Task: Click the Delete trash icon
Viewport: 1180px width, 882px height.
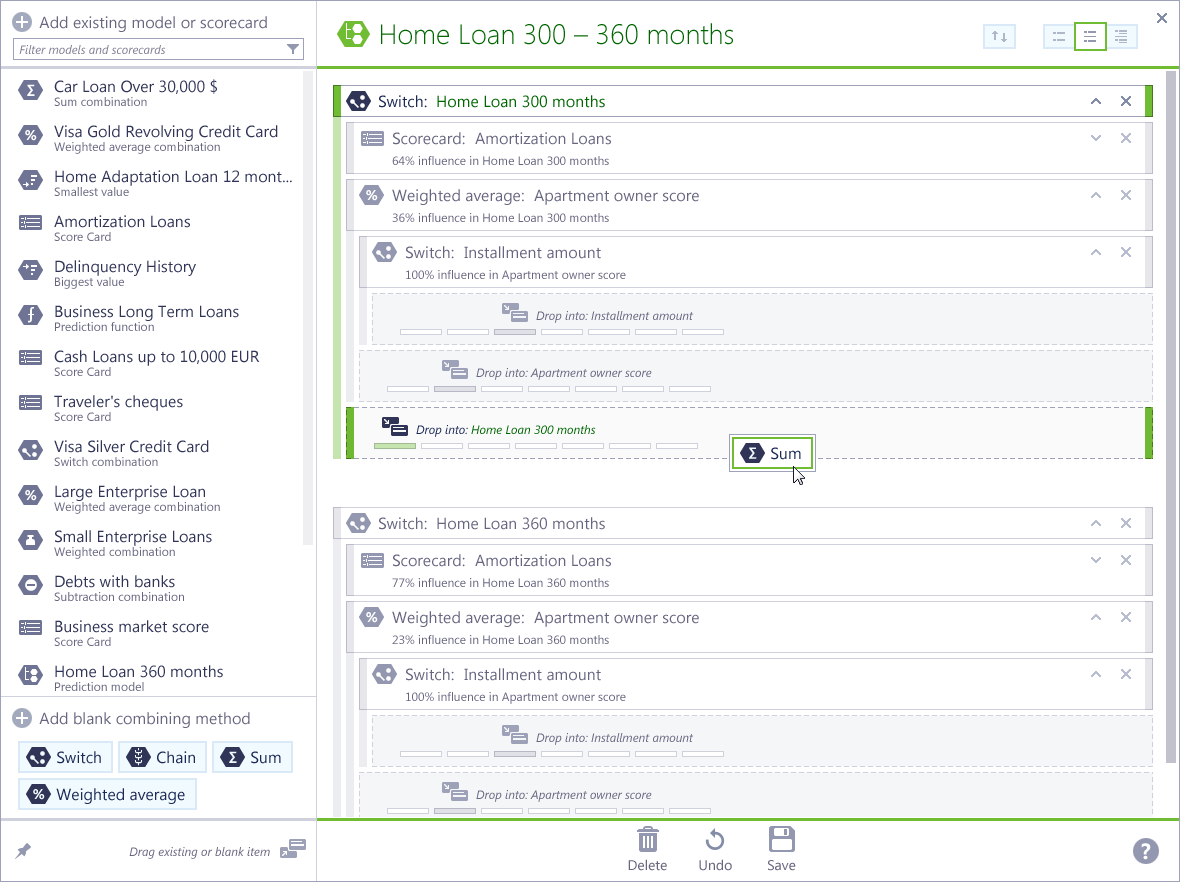Action: click(647, 840)
